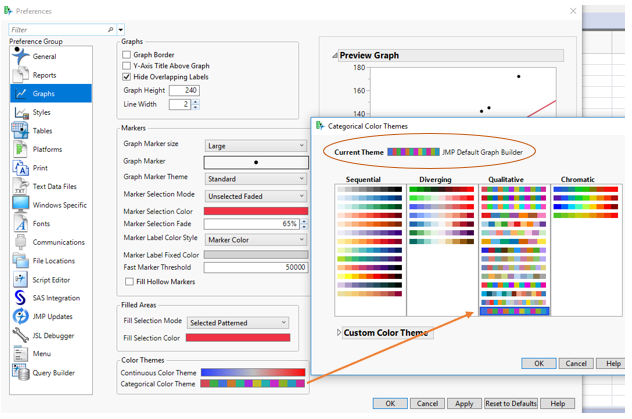
Task: Collapse the Preview Graph disclosure triangle
Action: click(335, 55)
